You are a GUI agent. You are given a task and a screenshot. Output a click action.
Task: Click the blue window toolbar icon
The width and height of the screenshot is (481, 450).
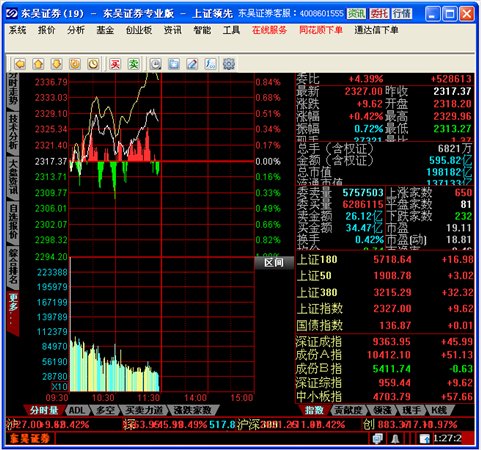tap(174, 64)
